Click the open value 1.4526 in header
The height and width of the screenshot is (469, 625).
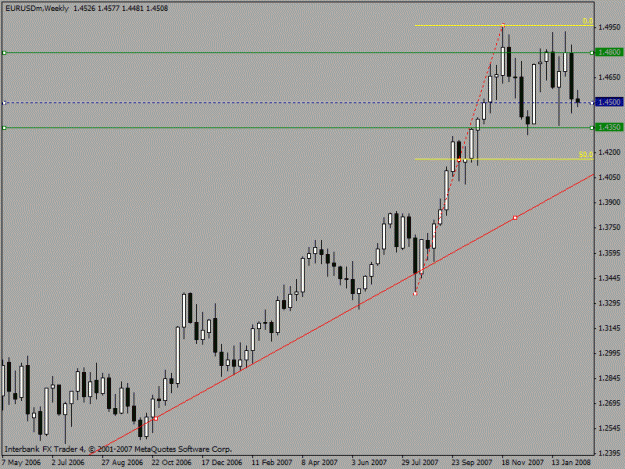pyautogui.click(x=84, y=8)
